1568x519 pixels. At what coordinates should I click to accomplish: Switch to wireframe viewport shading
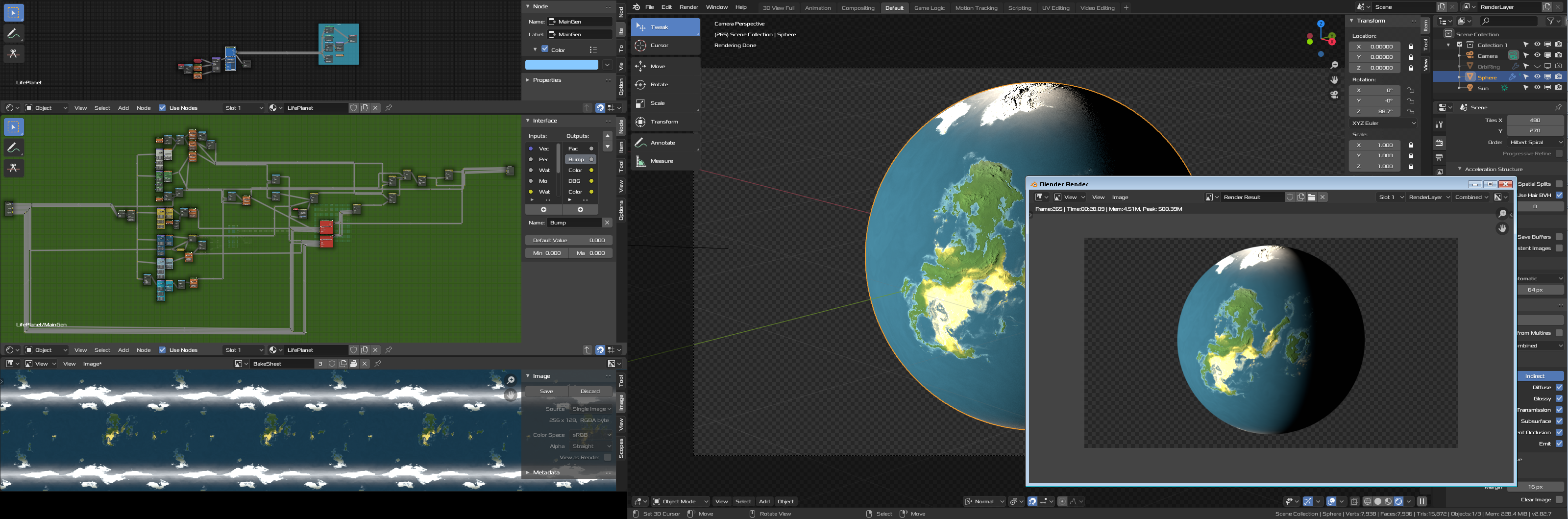(1368, 501)
